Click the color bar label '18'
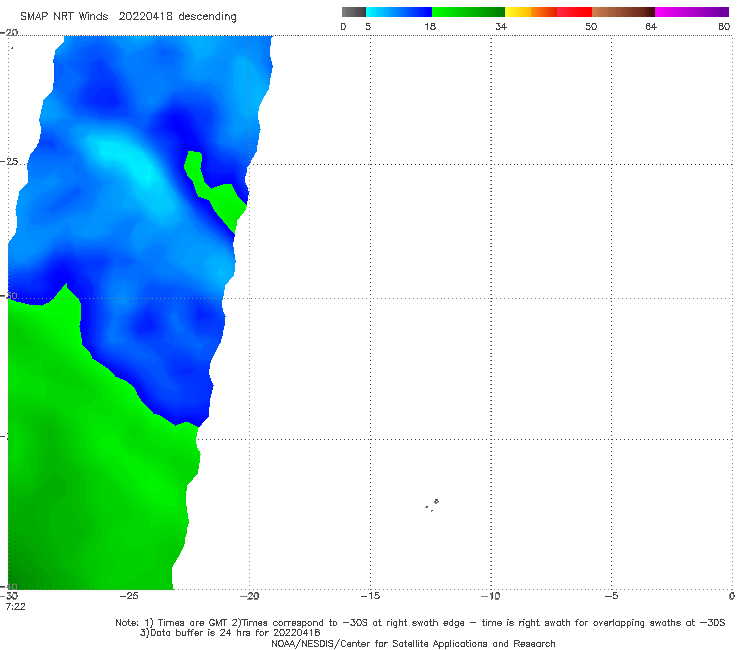This screenshot has height=650, width=740. [x=430, y=26]
